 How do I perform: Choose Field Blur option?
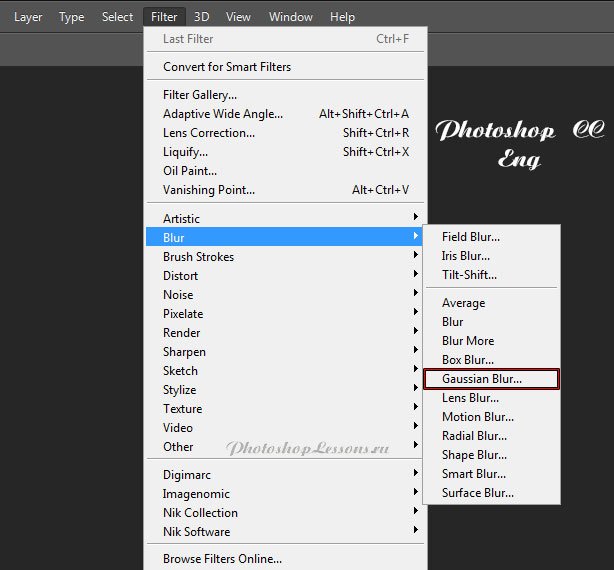(x=471, y=237)
